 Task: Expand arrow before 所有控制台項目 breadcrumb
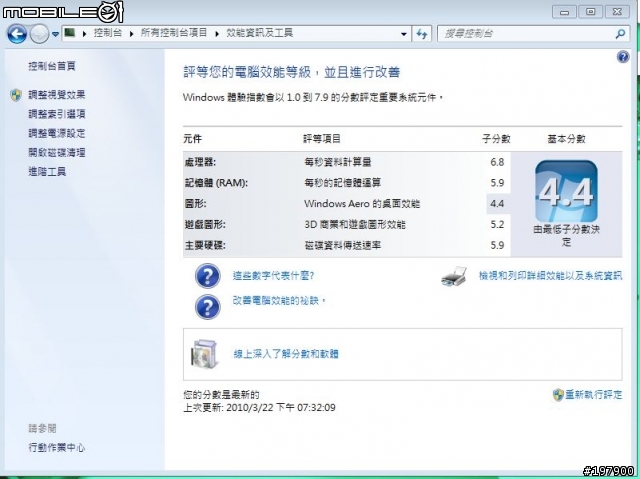click(x=131, y=34)
